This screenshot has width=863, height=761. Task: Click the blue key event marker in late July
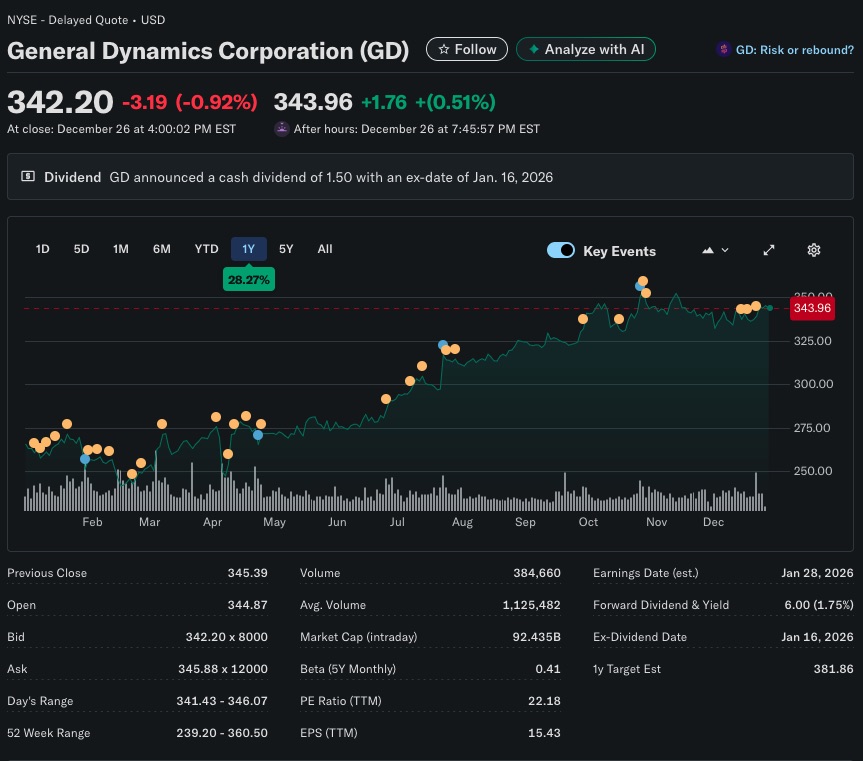click(x=443, y=345)
